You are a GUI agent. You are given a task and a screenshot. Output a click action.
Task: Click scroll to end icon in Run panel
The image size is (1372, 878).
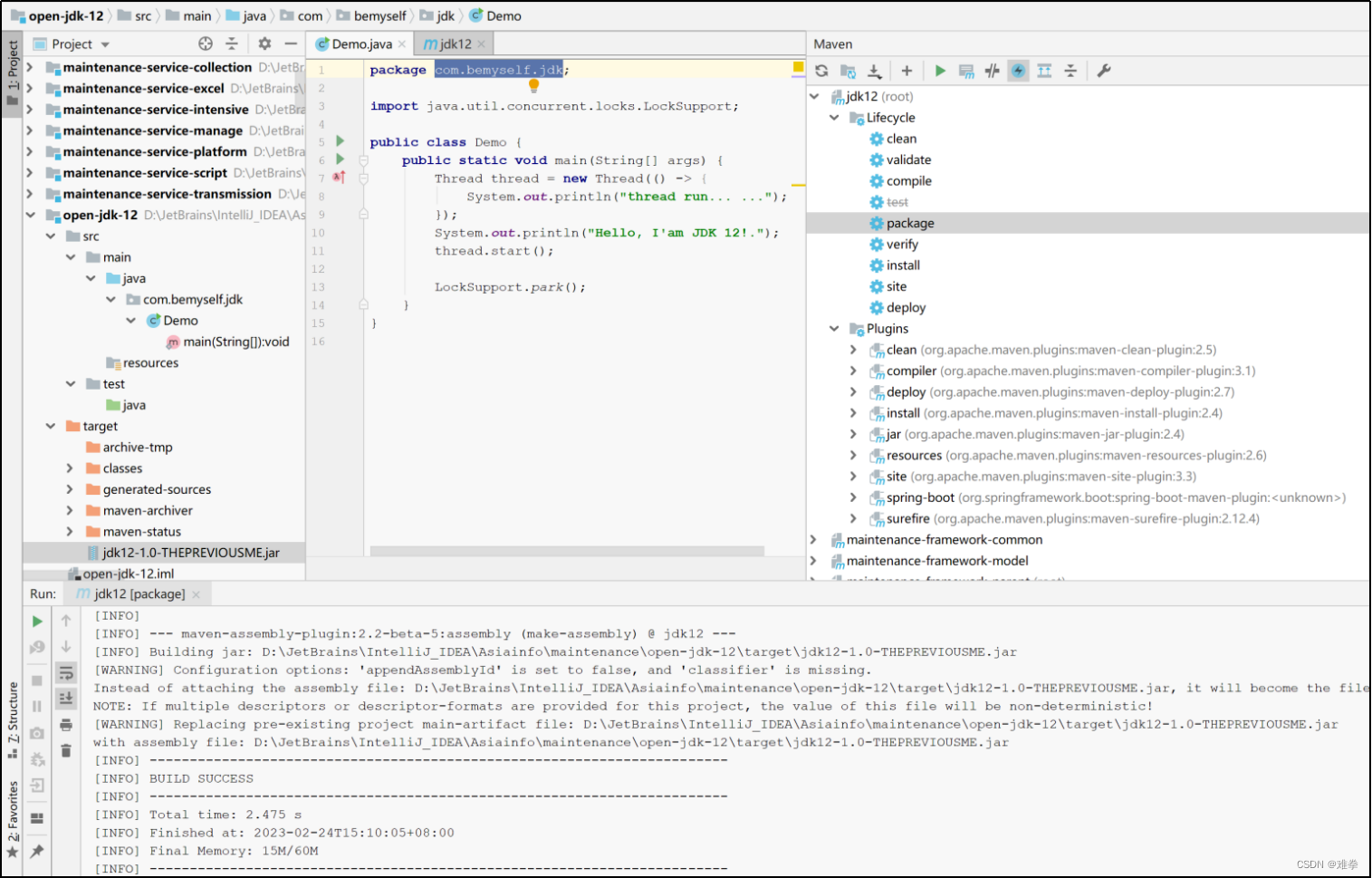66,698
